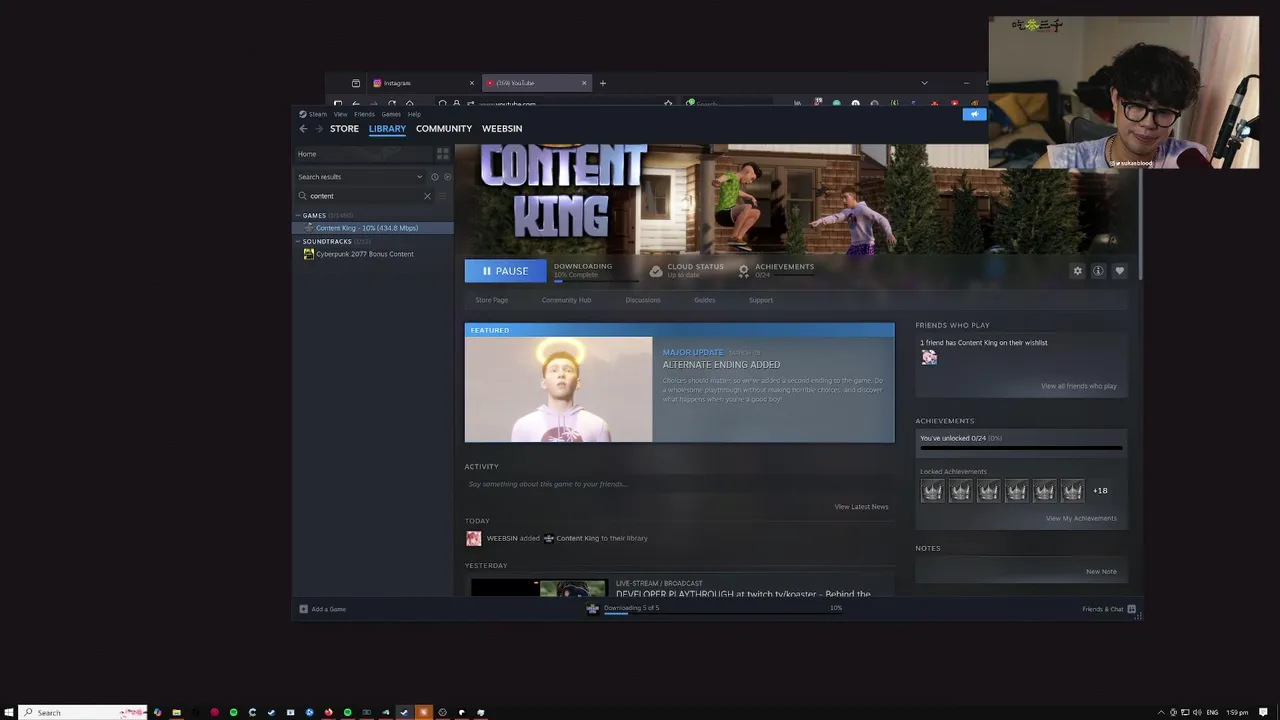The width and height of the screenshot is (1280, 720).
Task: Click View My Achievements
Action: point(1081,518)
